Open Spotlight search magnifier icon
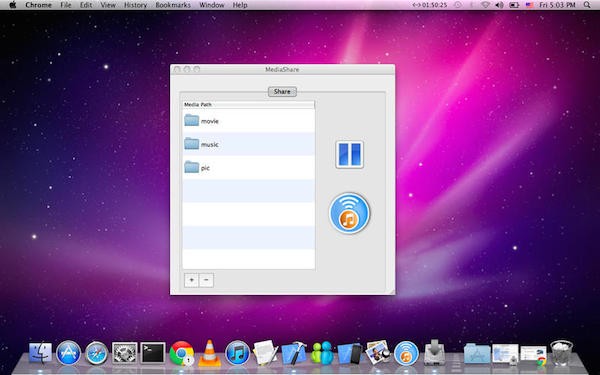Screen dimensions: 600x375 tap(587, 5)
